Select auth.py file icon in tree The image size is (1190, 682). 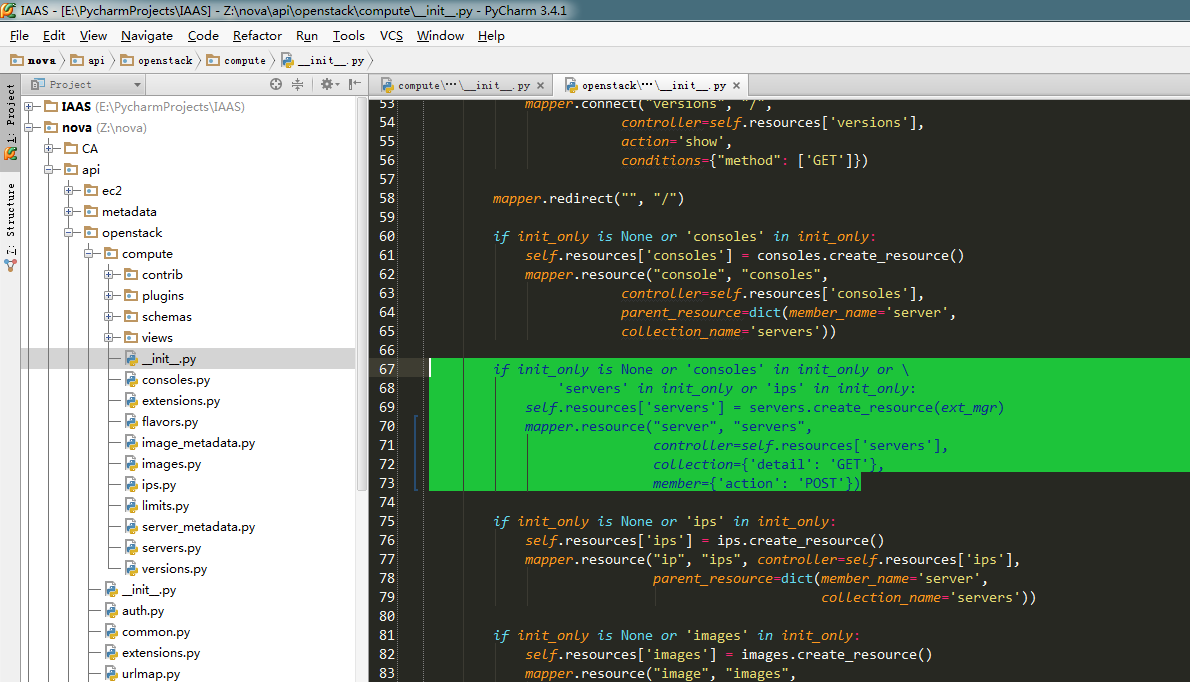coord(112,611)
